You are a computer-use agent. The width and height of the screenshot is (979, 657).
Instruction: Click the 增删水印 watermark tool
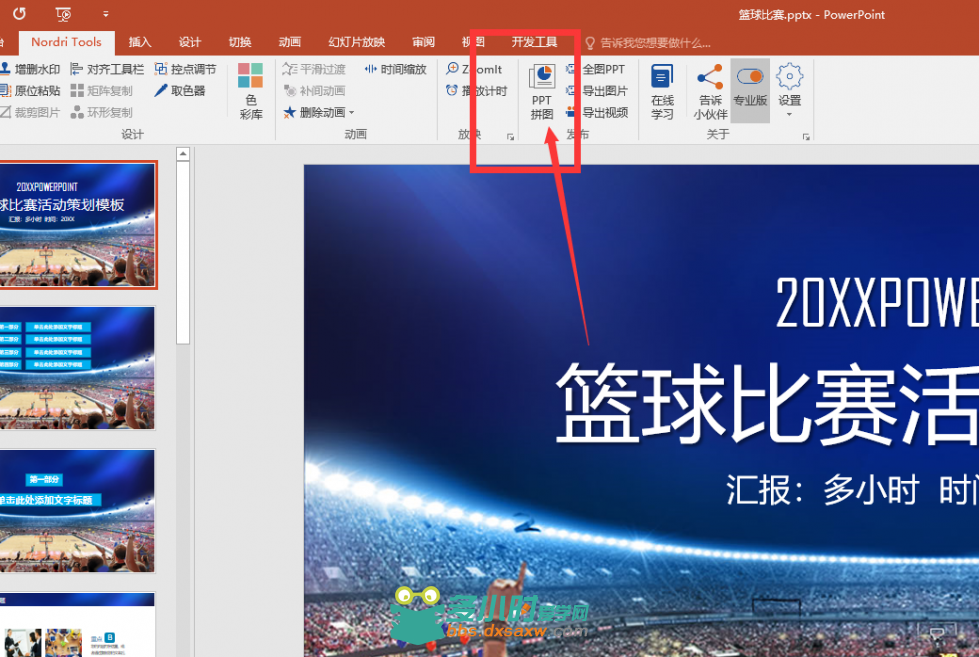30,69
